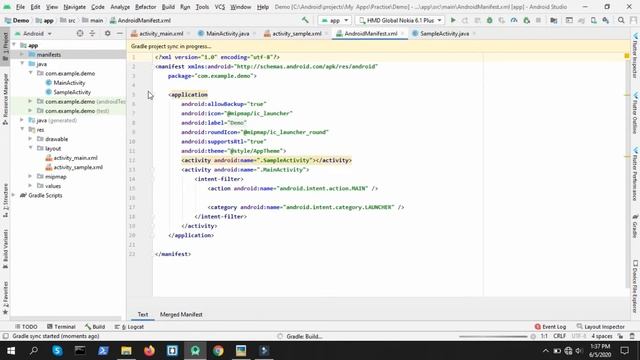The height and width of the screenshot is (360, 640).
Task: Click the Windows Start button
Action: coord(11,351)
